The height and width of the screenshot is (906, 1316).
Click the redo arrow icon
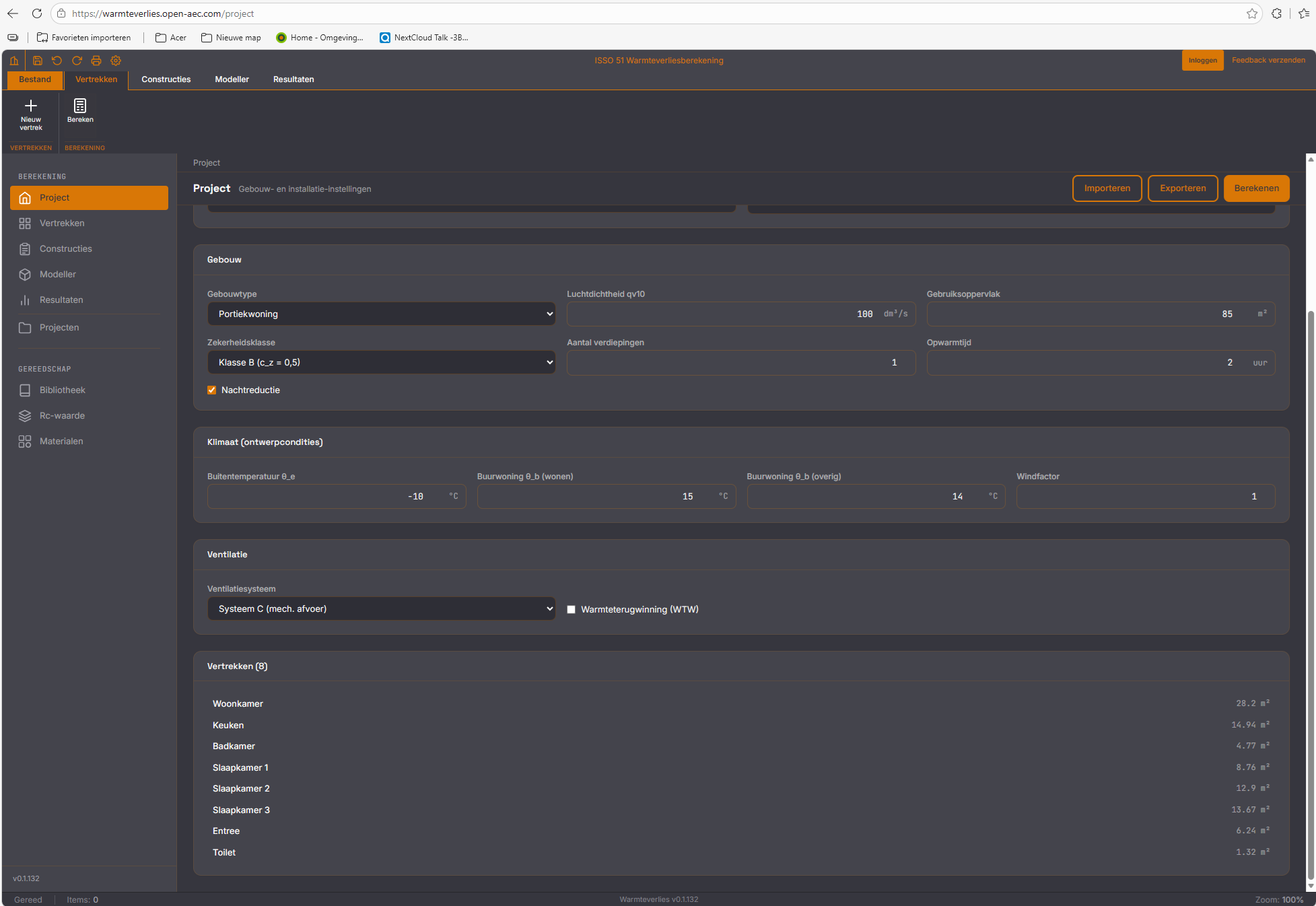point(77,61)
